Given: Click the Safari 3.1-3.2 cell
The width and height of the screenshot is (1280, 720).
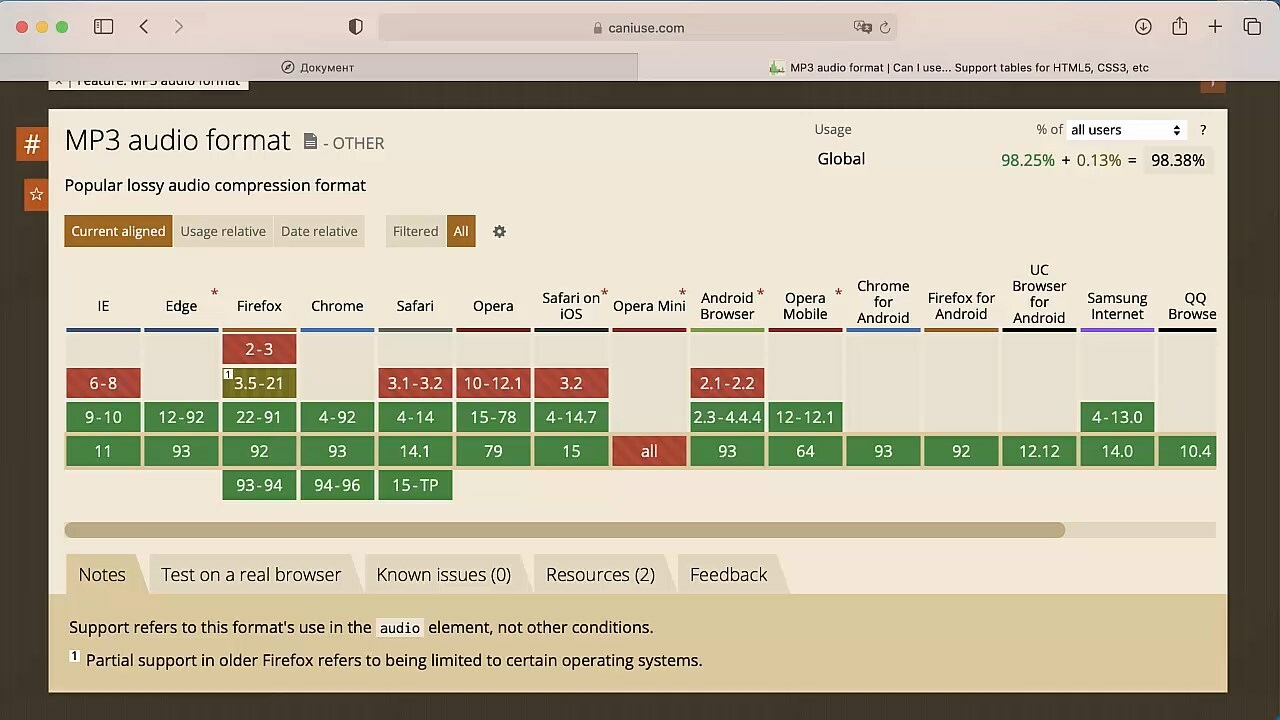Looking at the screenshot, I should (x=415, y=383).
